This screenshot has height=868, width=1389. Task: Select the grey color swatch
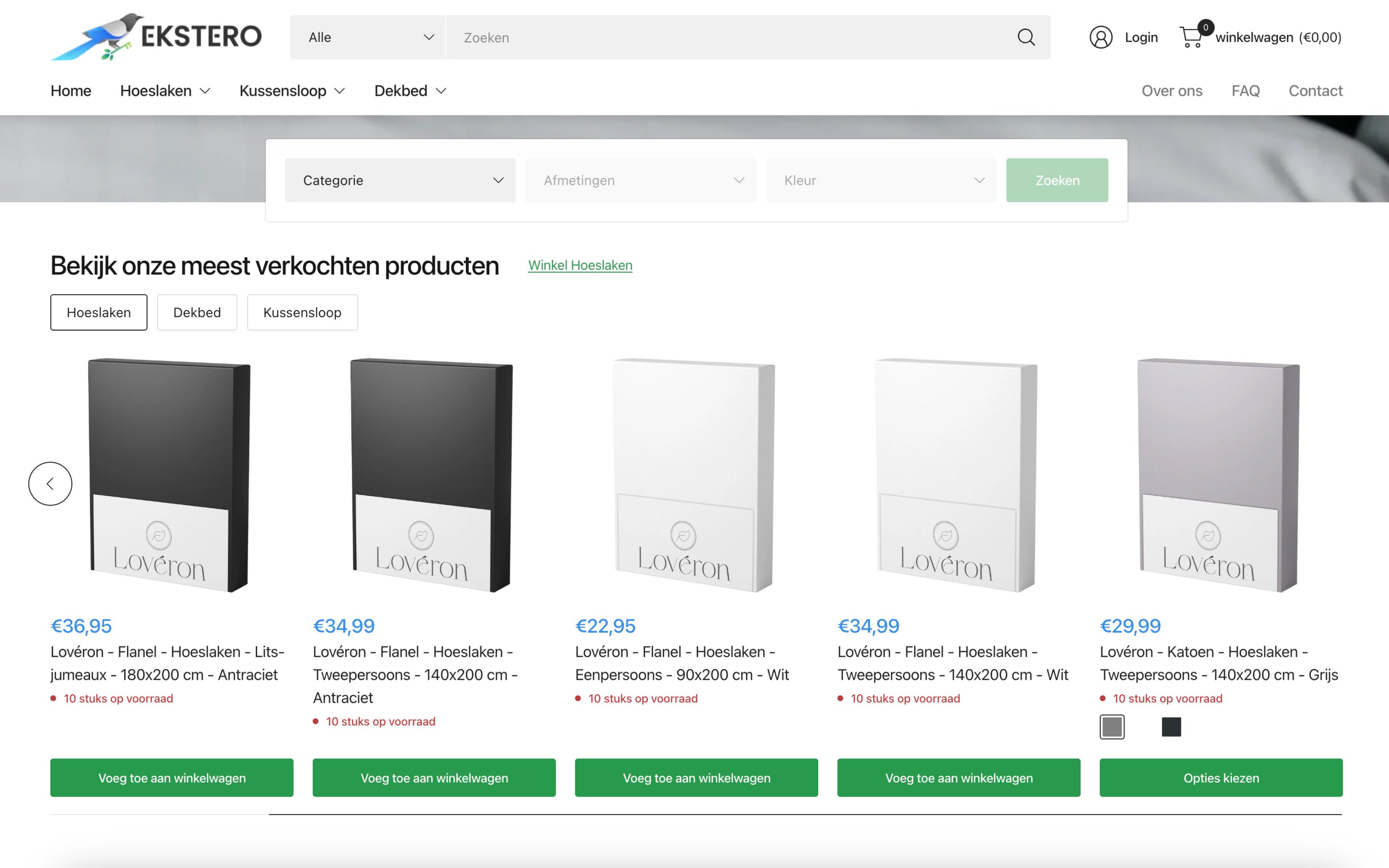click(x=1112, y=727)
